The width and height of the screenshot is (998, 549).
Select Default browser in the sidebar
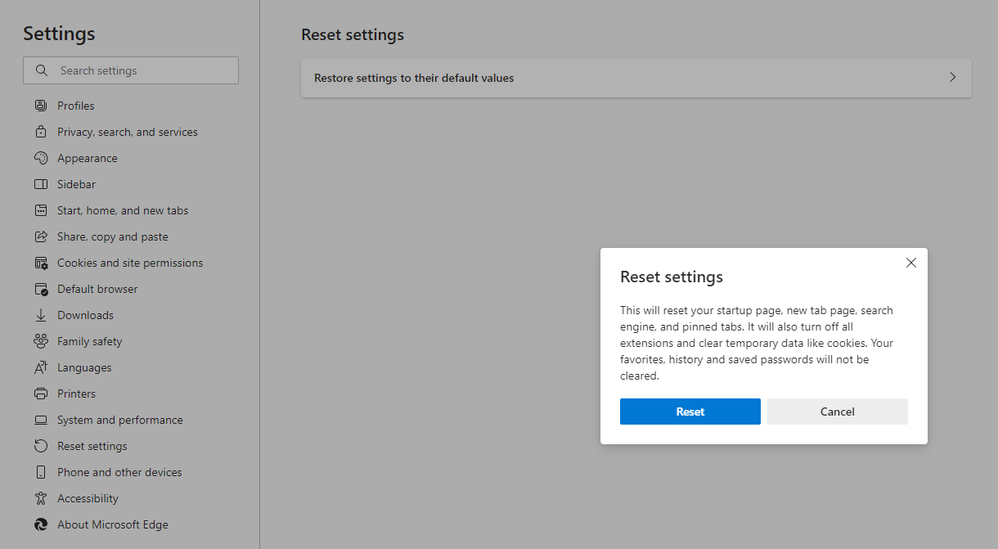click(x=97, y=289)
